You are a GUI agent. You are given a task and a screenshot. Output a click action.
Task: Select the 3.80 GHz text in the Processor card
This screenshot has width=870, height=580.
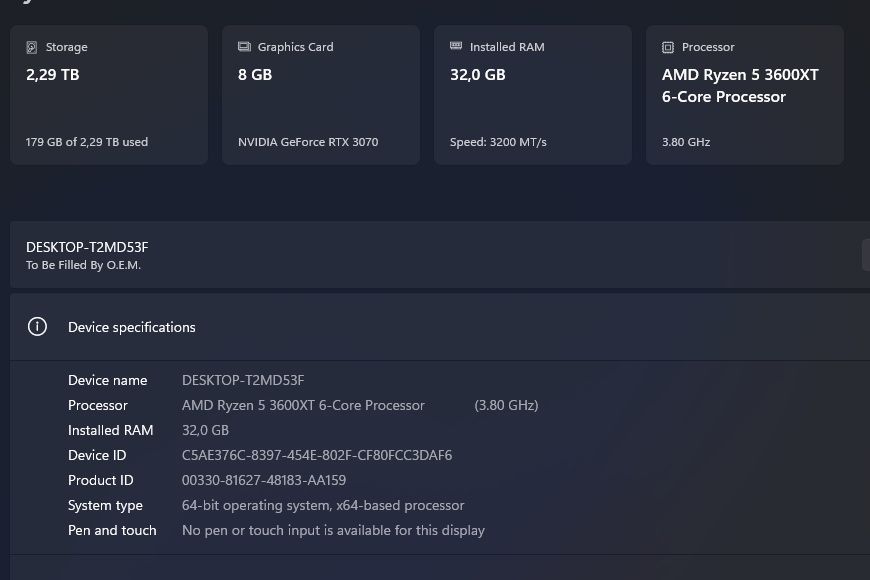(x=686, y=142)
